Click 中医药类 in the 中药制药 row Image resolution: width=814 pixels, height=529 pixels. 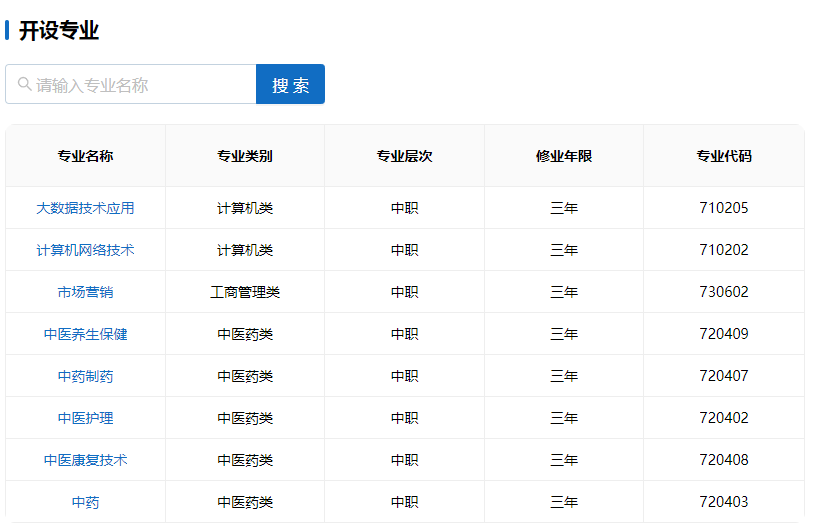(245, 376)
